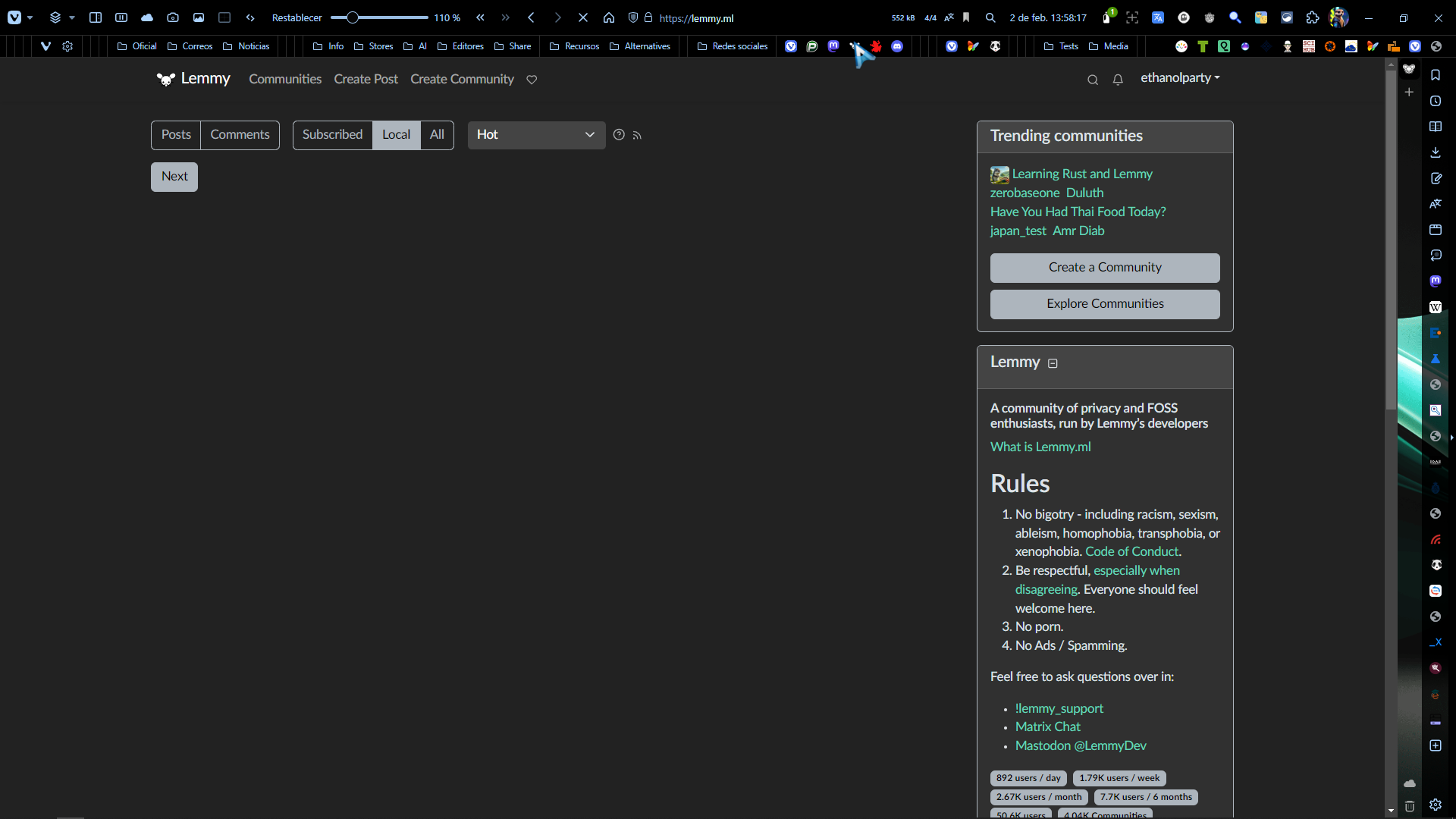
Task: Open the Hot sort dropdown
Action: click(x=536, y=135)
